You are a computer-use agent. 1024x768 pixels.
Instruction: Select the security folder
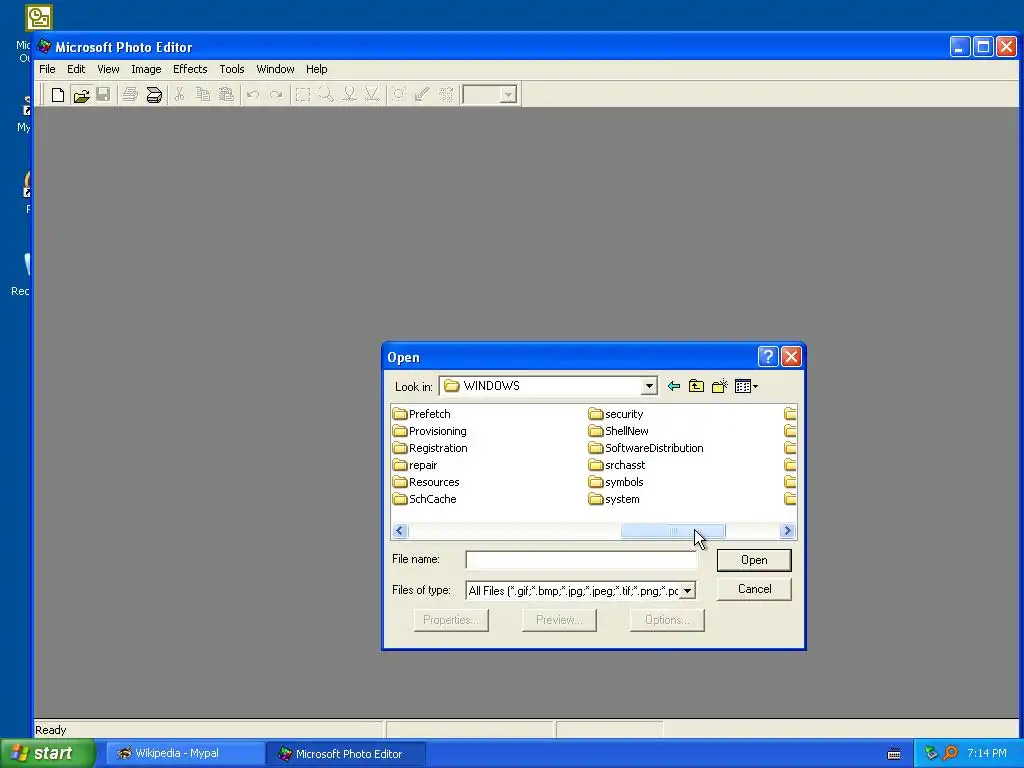click(x=616, y=414)
